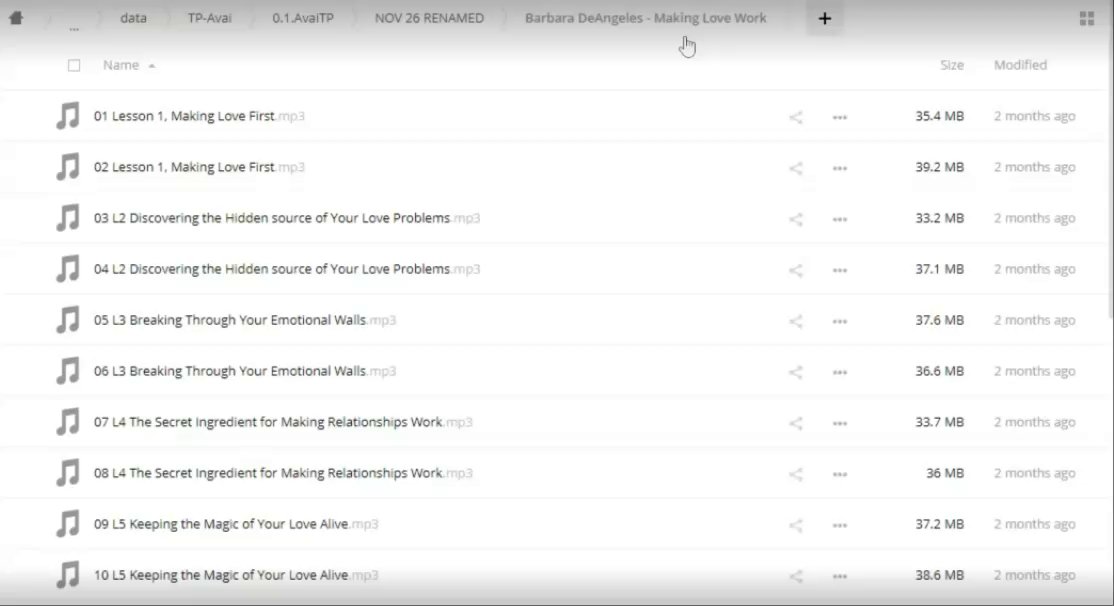Open 02 Lesson 1, Making Love First.mp3
The image size is (1114, 606).
click(x=184, y=167)
